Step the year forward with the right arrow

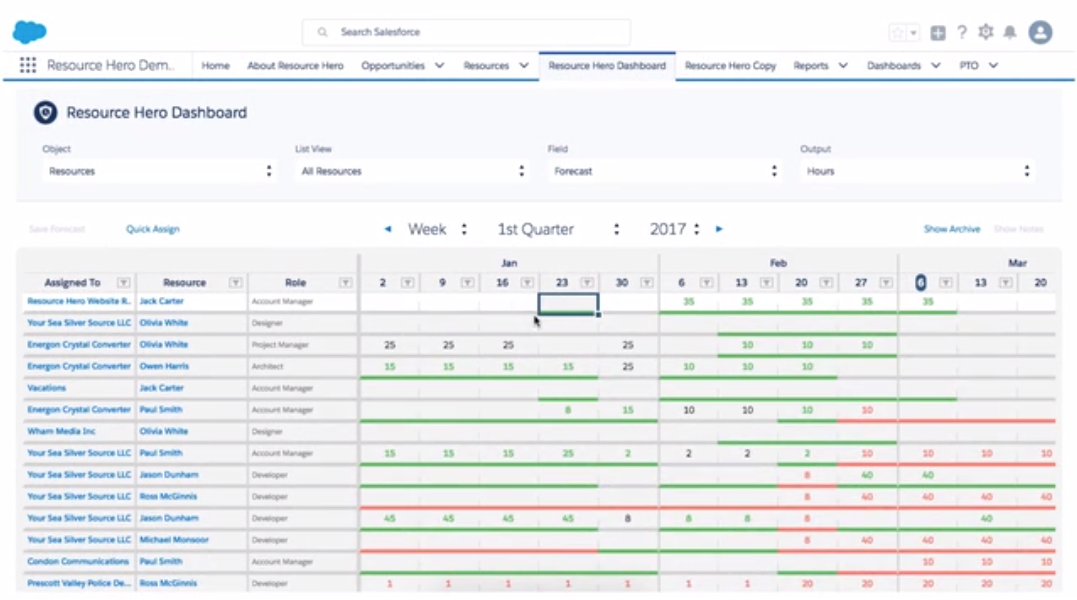tap(719, 229)
